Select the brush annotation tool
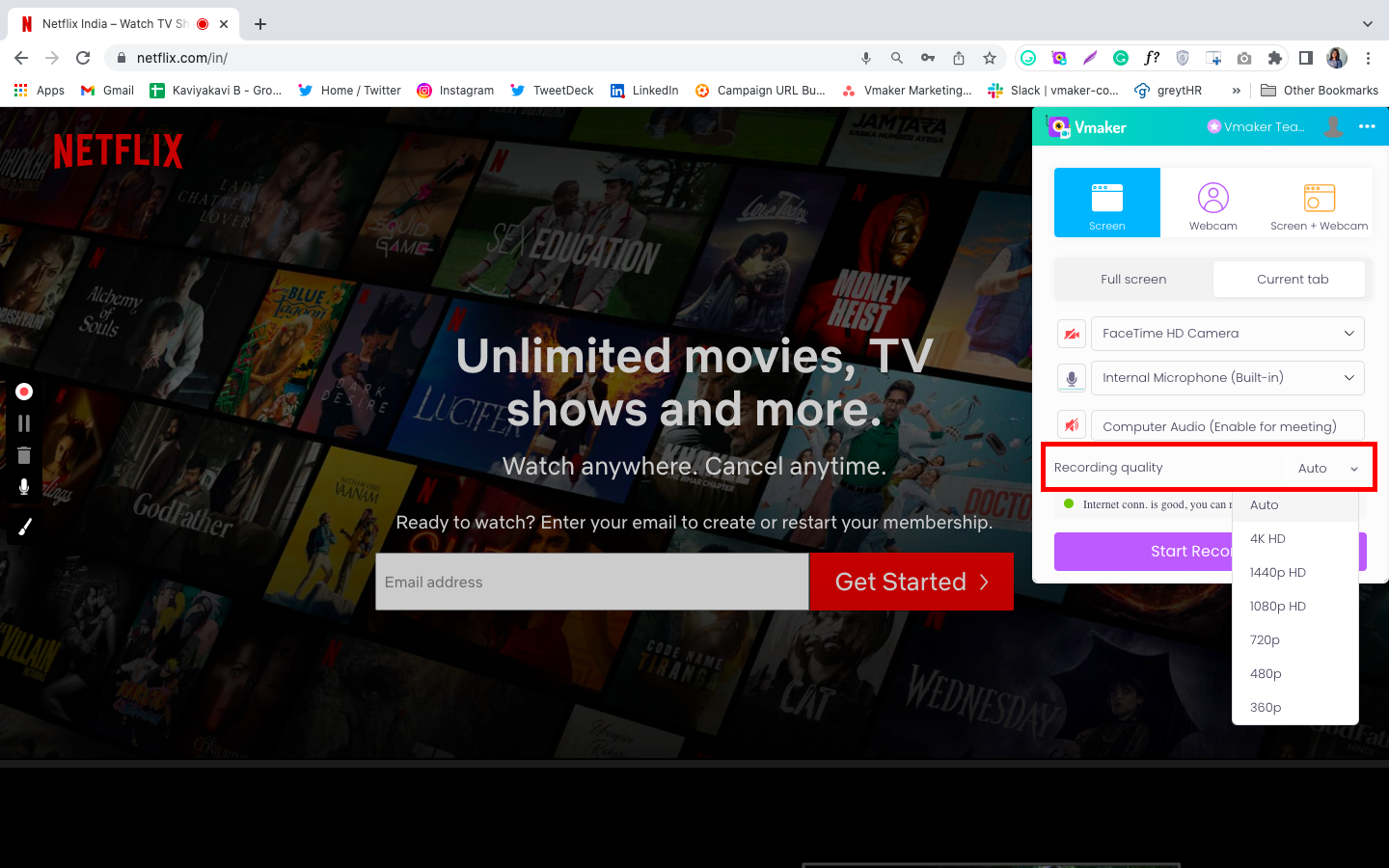 point(24,527)
